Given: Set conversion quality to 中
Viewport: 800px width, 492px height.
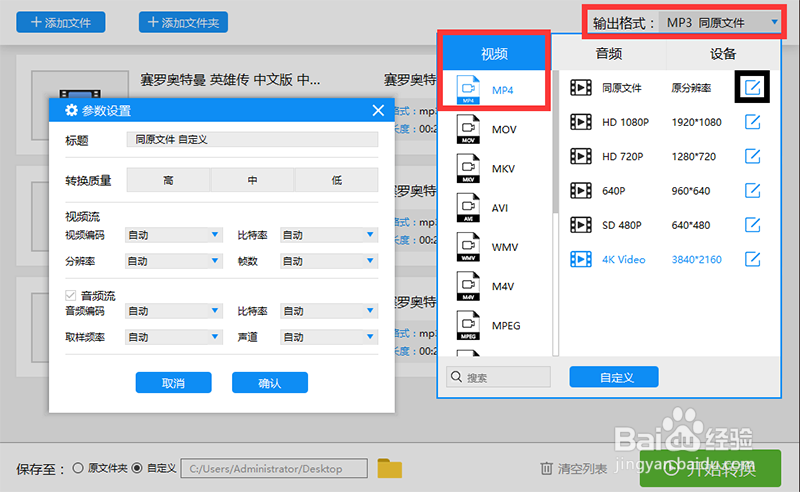Looking at the screenshot, I should (x=253, y=180).
